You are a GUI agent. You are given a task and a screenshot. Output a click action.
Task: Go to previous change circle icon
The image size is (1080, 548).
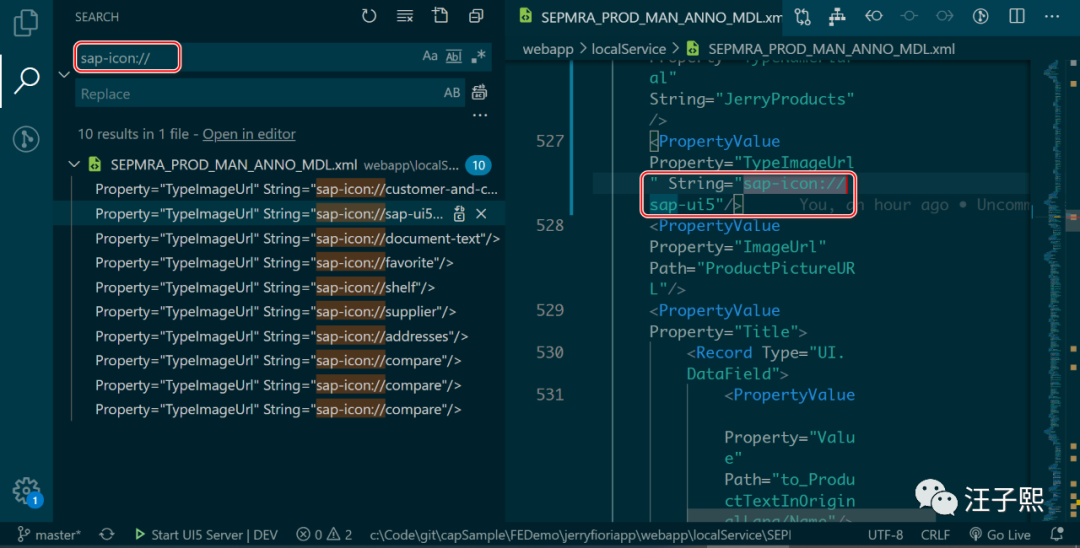click(x=909, y=16)
